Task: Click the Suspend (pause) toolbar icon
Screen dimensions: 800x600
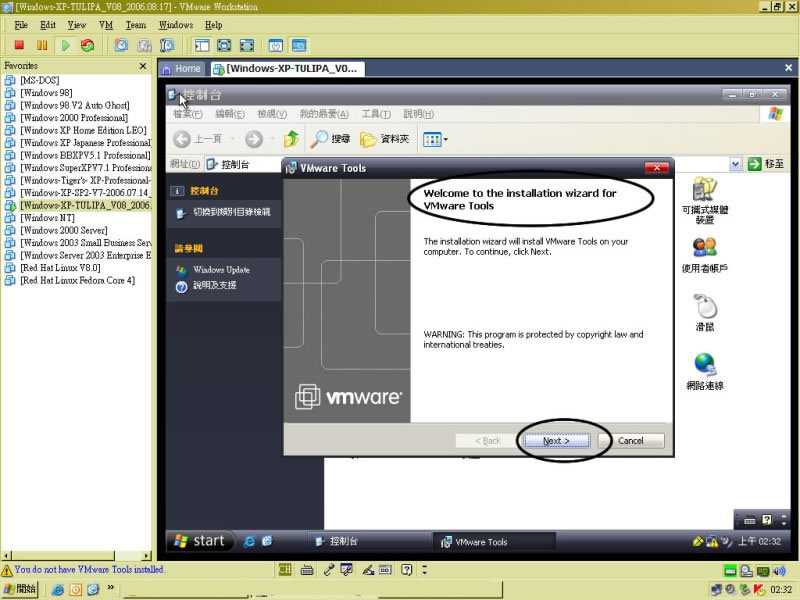Action: [x=42, y=45]
